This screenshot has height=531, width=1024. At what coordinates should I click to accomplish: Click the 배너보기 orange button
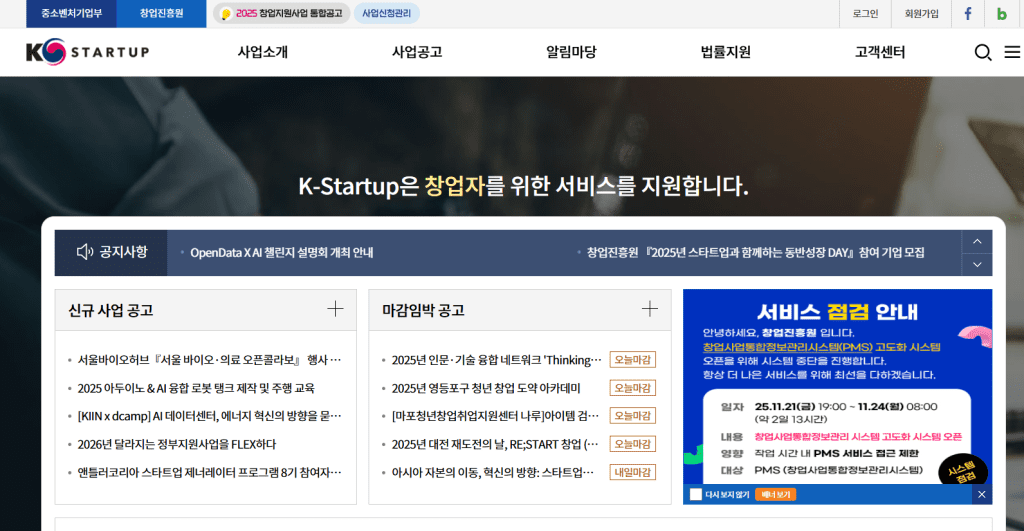click(775, 494)
